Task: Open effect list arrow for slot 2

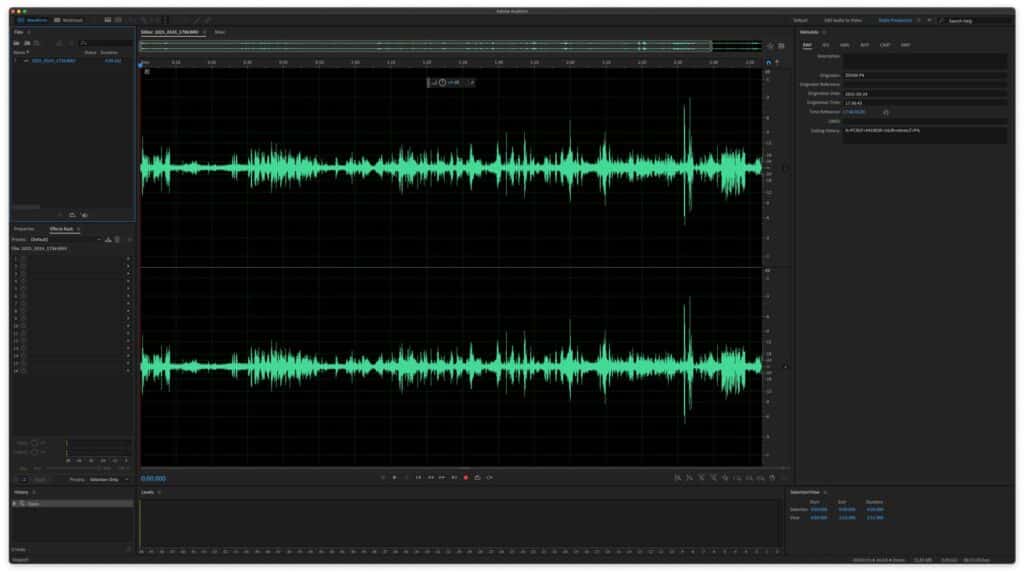Action: click(128, 266)
